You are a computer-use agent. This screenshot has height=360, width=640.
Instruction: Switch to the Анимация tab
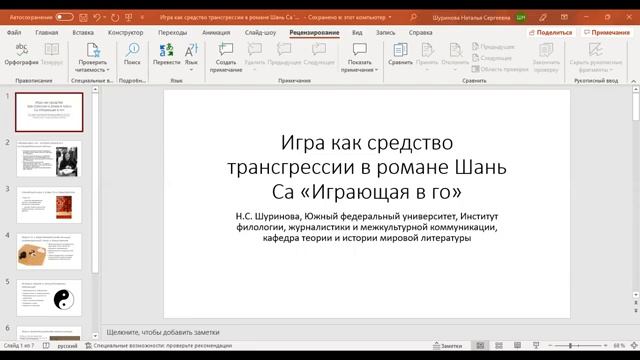[216, 32]
